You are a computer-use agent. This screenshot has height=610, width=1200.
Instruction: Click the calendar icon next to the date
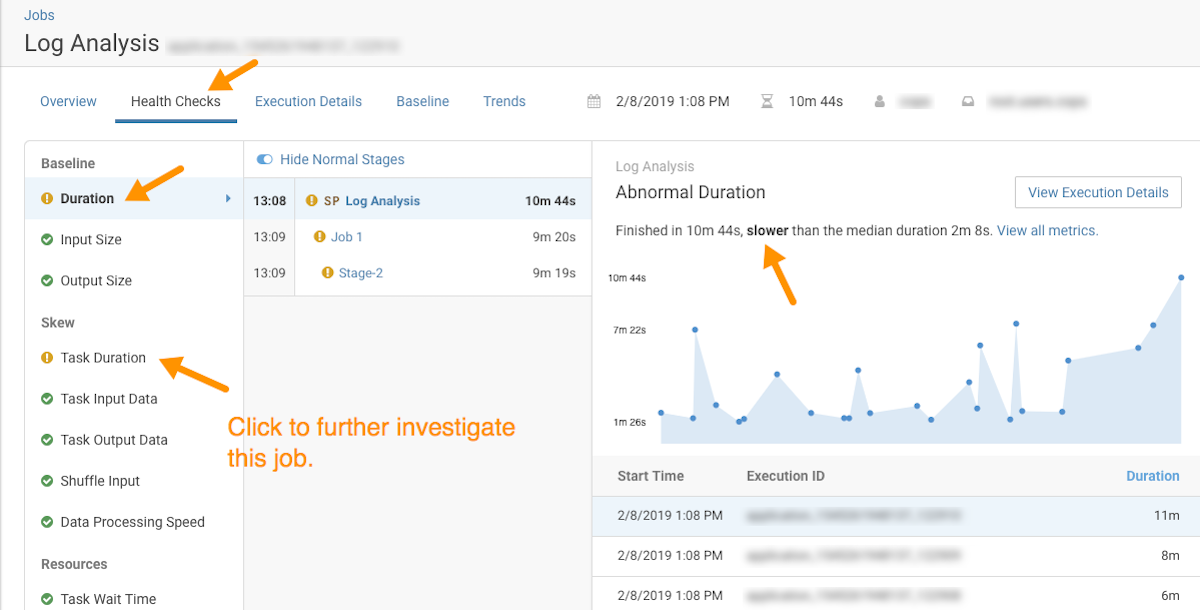[x=594, y=101]
